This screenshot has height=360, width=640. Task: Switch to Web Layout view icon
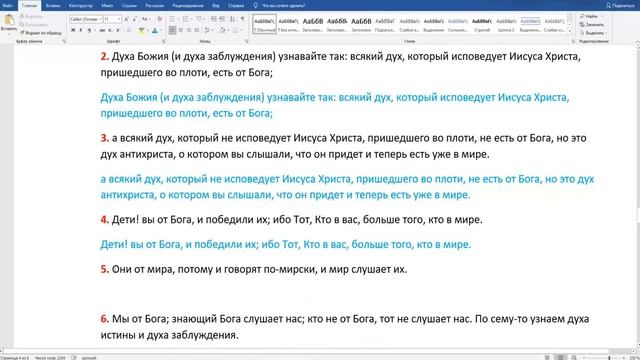(x=574, y=358)
